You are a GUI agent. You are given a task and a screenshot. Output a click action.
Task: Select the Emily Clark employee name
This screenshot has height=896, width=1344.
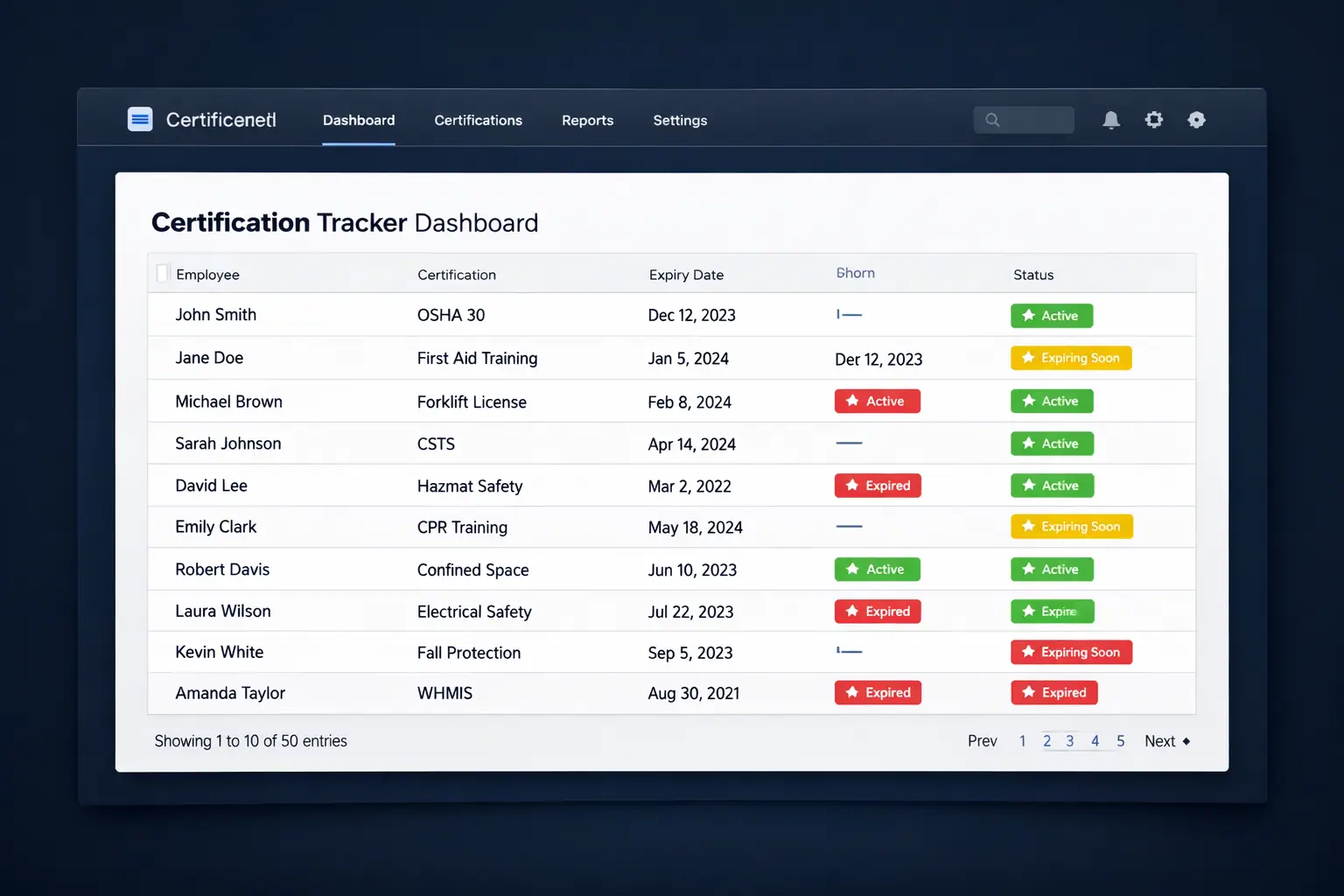(215, 527)
